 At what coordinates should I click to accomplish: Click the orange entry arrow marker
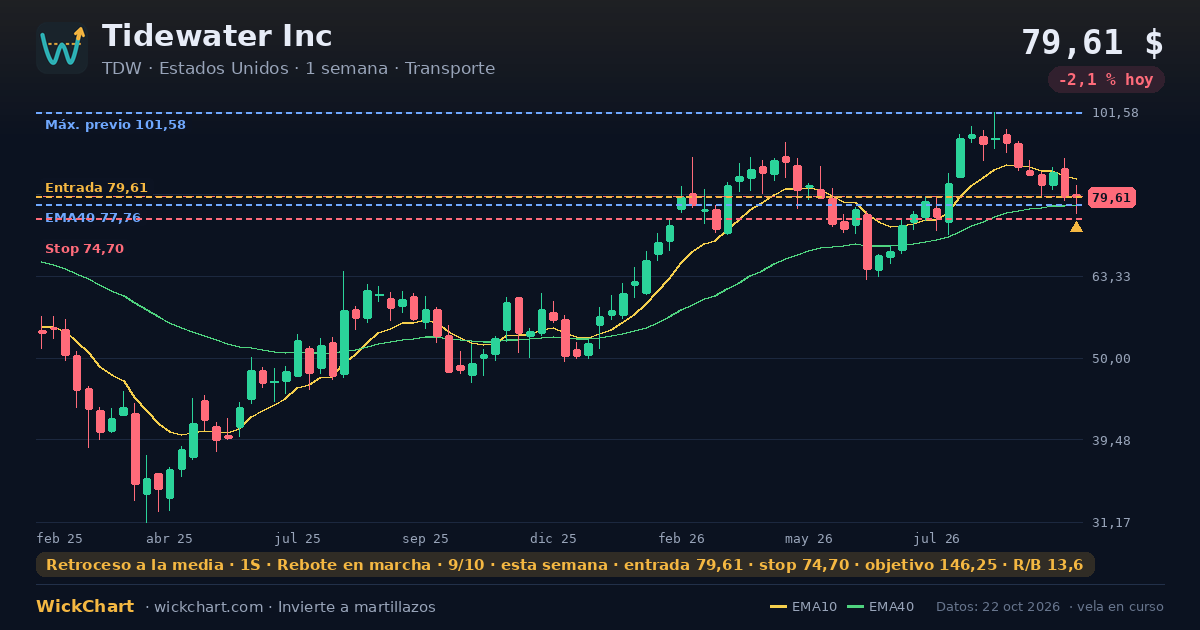tap(1076, 227)
